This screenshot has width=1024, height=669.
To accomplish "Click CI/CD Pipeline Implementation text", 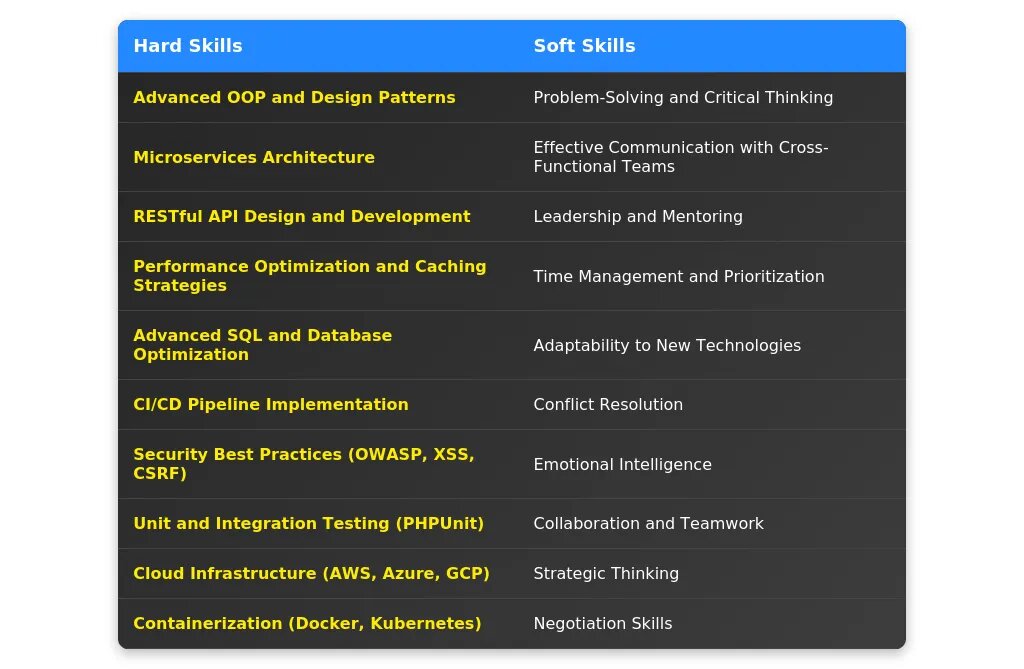I will click(x=271, y=405).
